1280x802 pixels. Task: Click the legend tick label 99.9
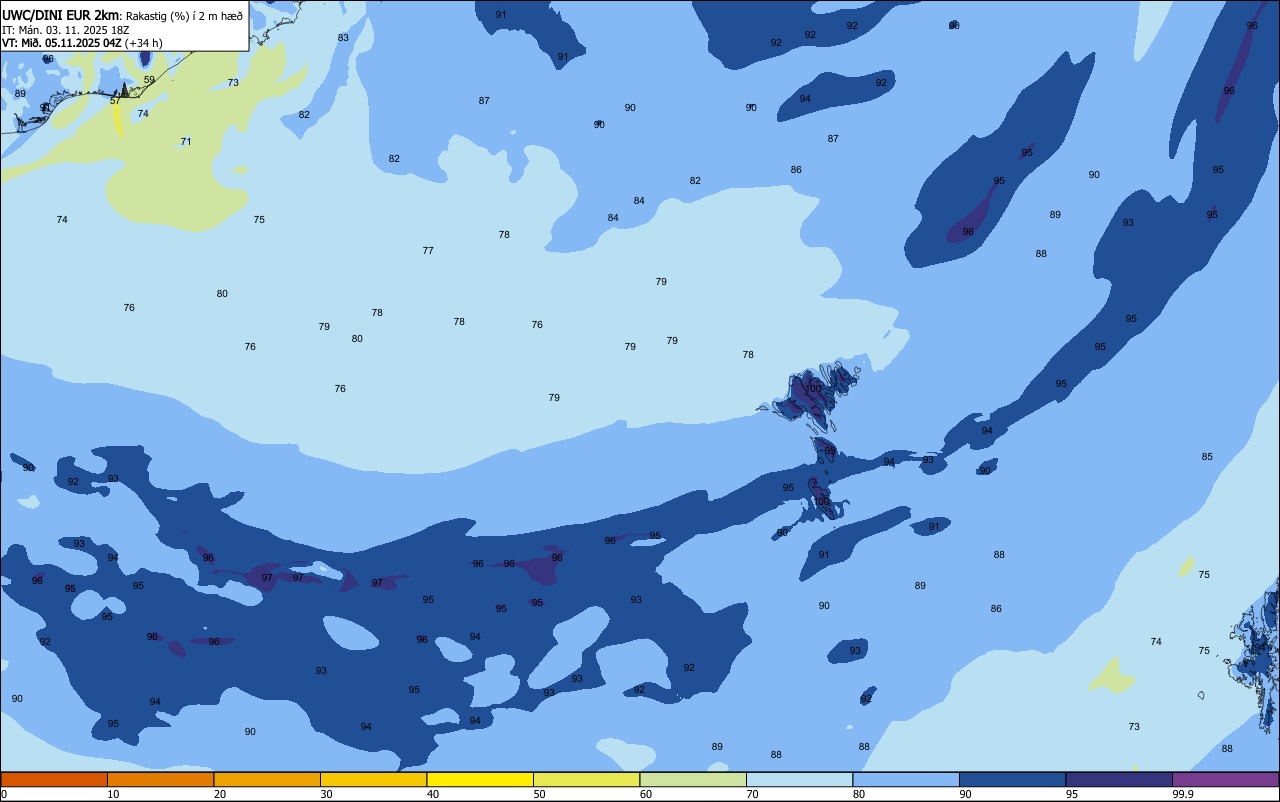pyautogui.click(x=1183, y=794)
